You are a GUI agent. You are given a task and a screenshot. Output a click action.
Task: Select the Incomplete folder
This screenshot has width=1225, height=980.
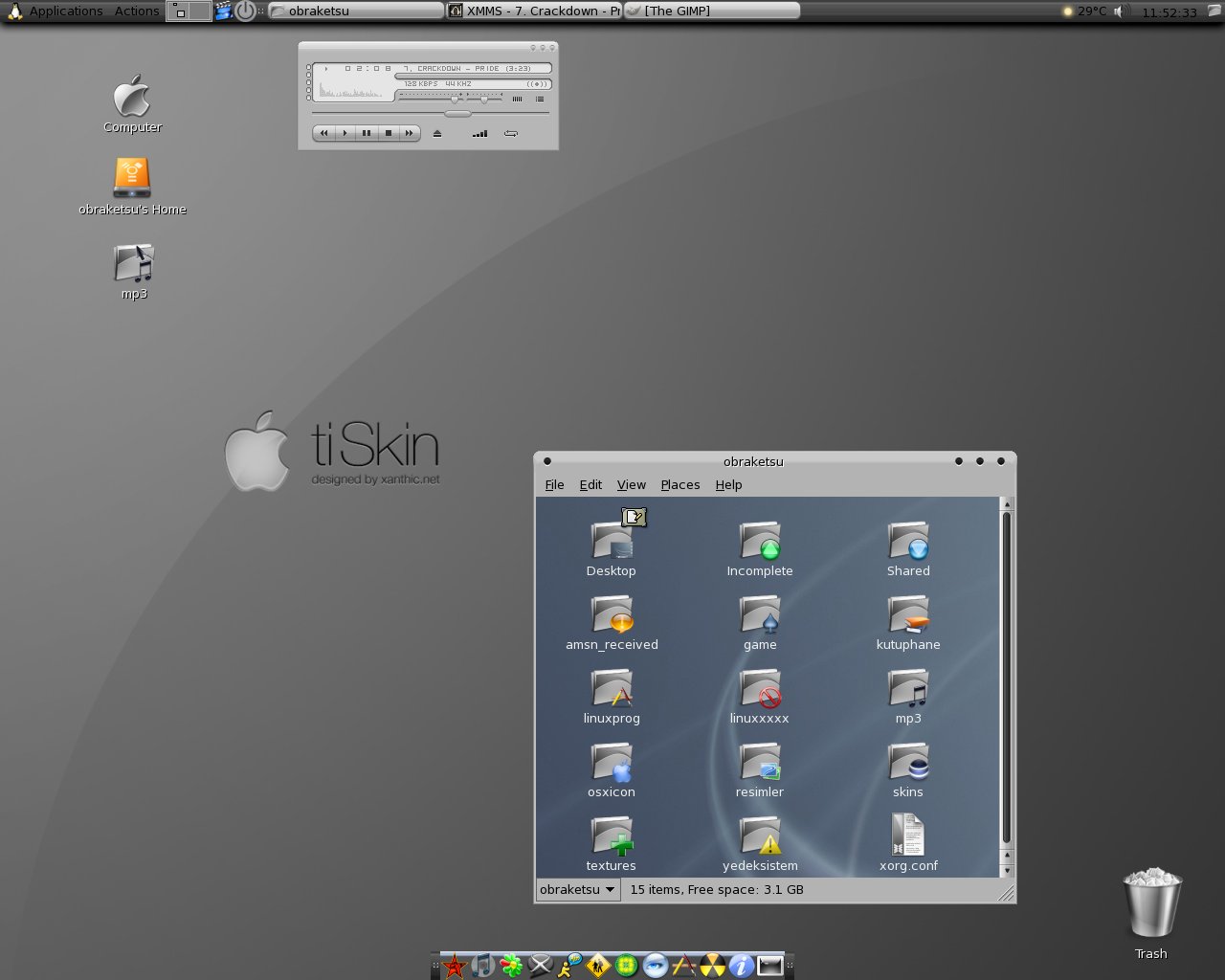click(x=760, y=549)
